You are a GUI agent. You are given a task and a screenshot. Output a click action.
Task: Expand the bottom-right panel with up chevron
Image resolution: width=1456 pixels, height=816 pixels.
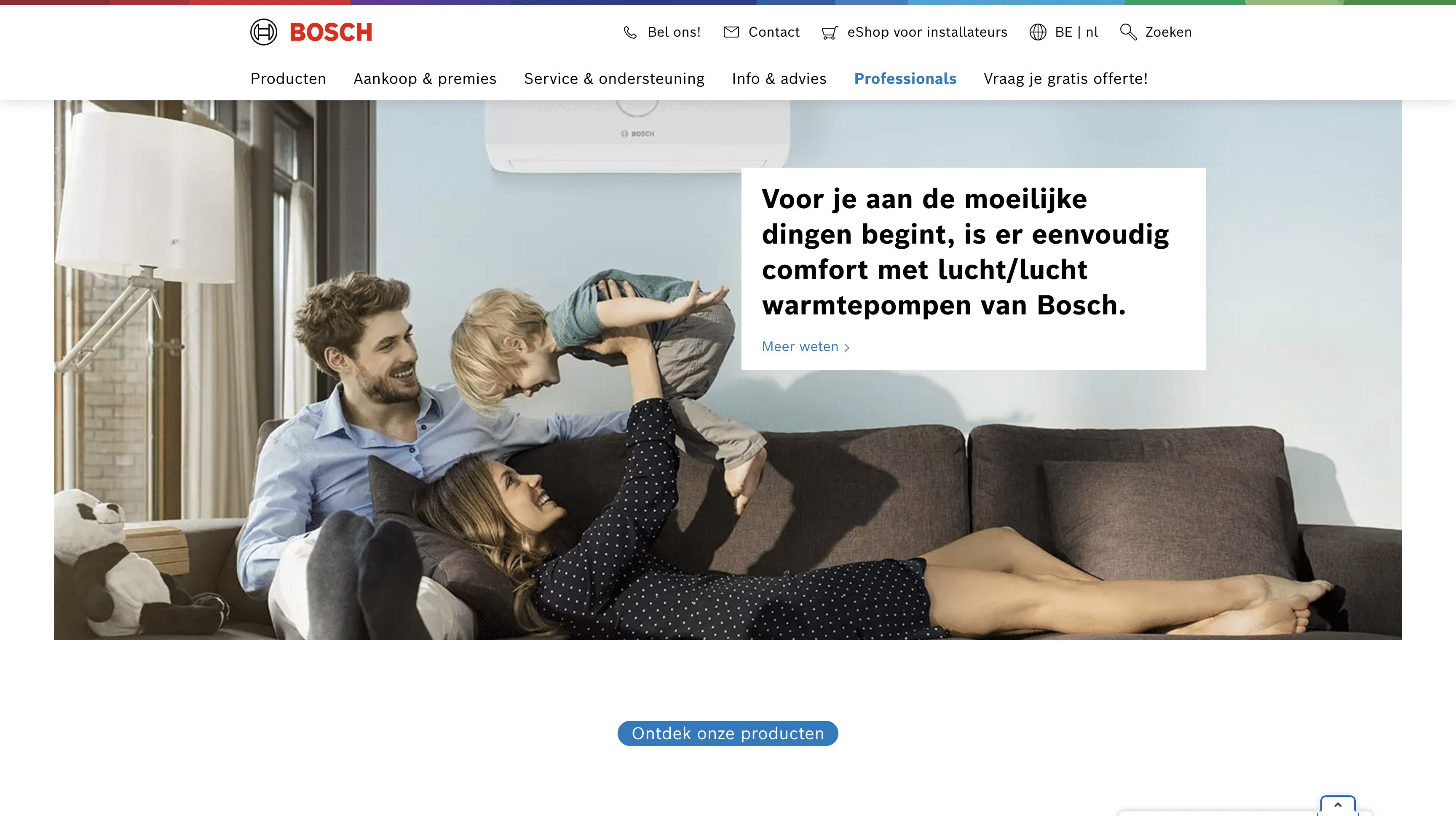tap(1338, 805)
